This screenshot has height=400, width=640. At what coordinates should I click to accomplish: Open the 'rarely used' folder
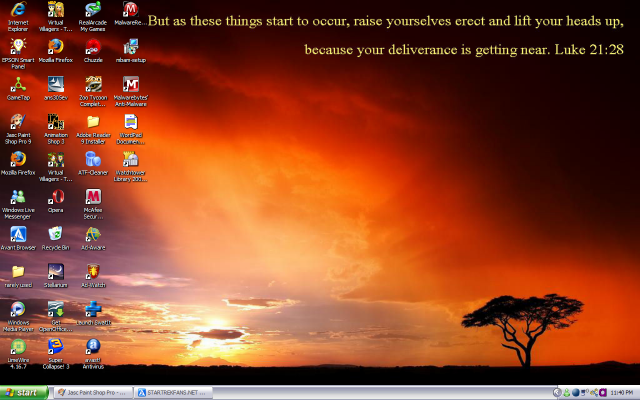click(17, 271)
